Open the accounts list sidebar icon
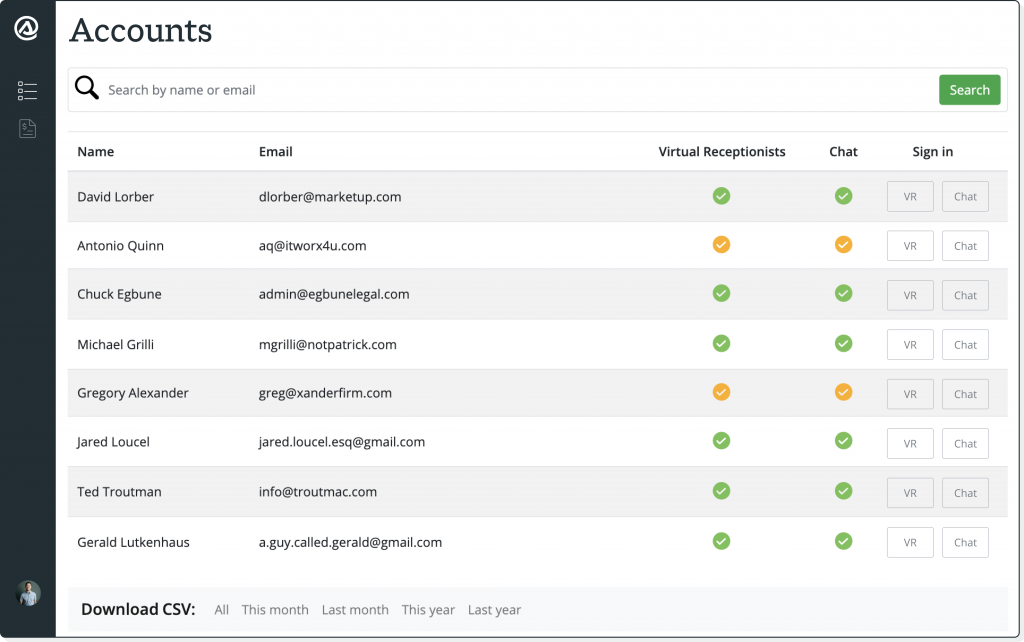Viewport: 1024px width, 642px height. (x=27, y=91)
